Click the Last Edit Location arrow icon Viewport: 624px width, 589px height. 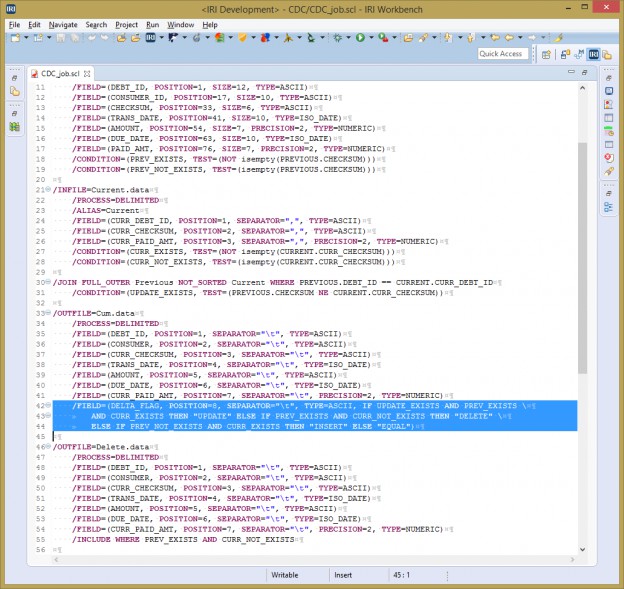coord(495,38)
